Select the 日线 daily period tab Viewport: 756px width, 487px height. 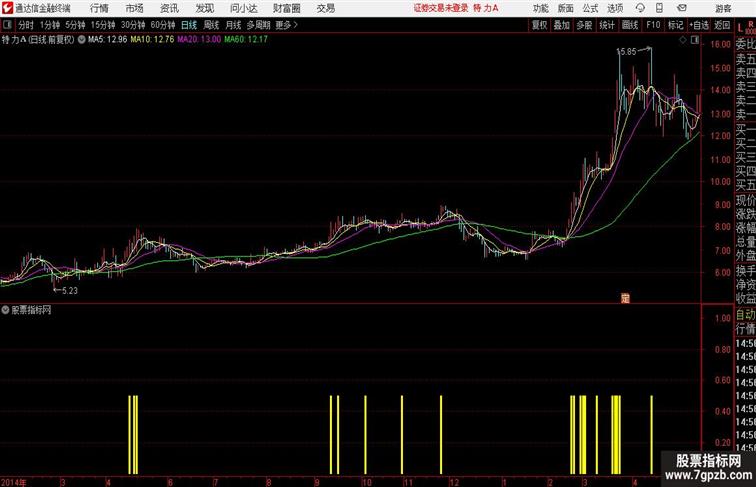(189, 25)
